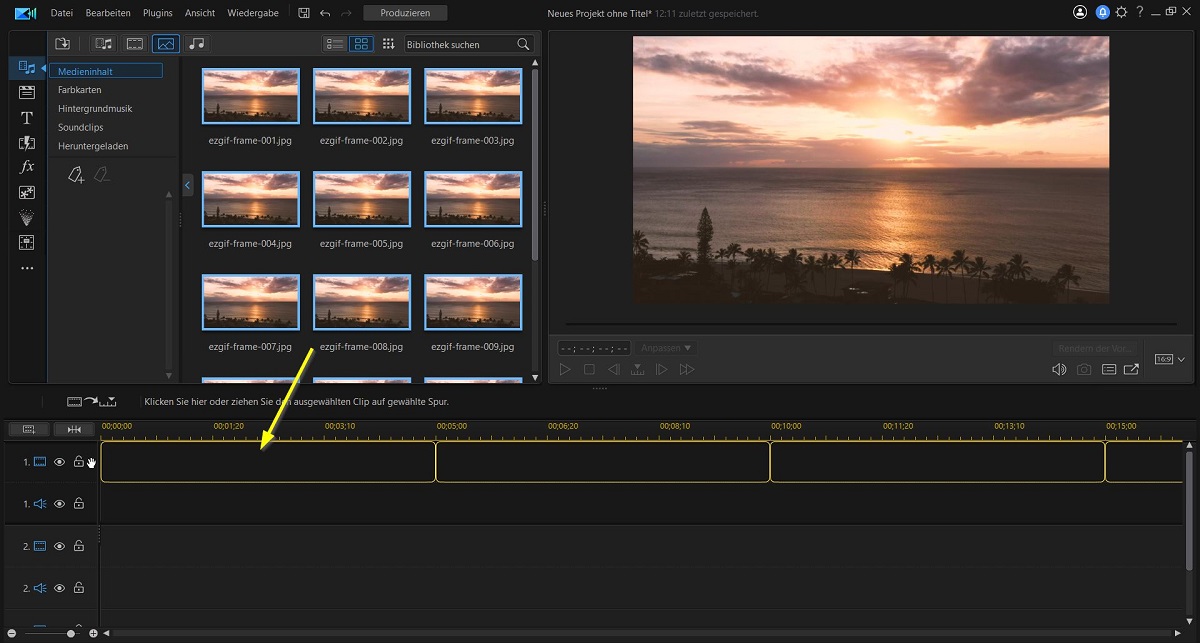The image size is (1200, 643).
Task: Open the fx effects room in sidebar
Action: [27, 167]
